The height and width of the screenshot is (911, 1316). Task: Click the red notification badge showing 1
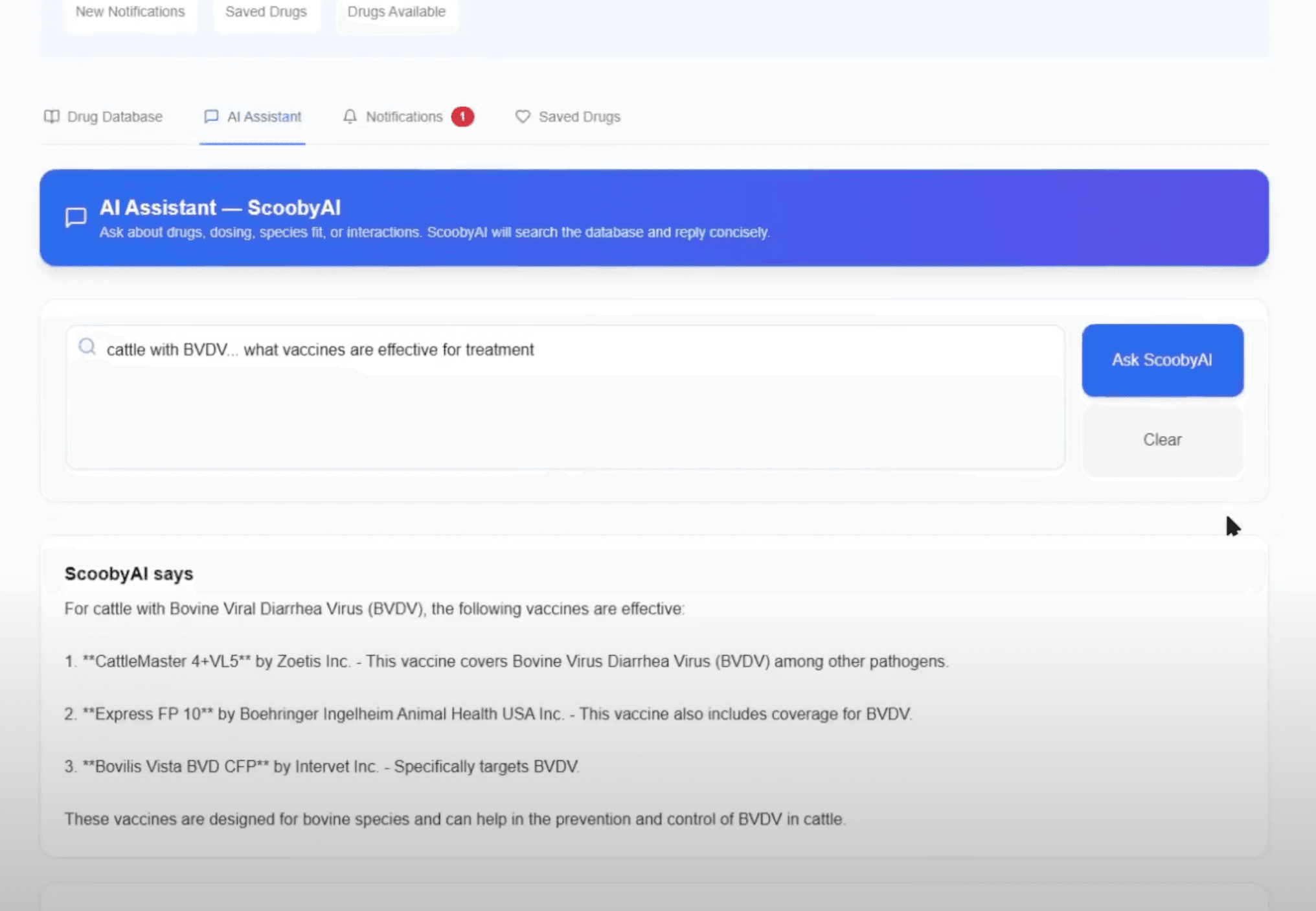pos(462,117)
